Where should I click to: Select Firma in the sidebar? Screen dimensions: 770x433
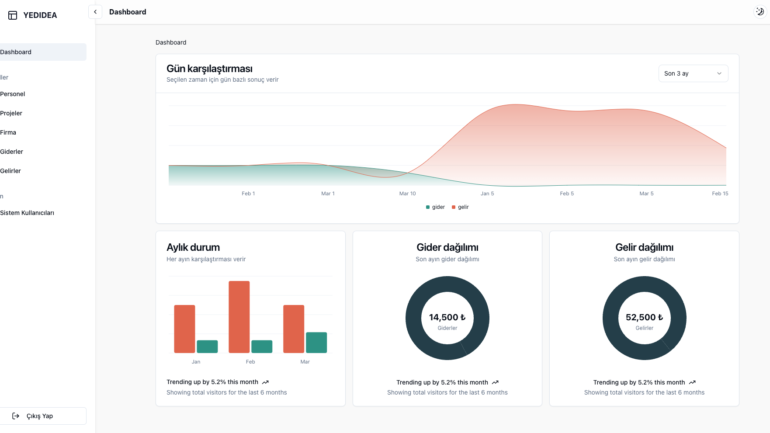pos(8,132)
